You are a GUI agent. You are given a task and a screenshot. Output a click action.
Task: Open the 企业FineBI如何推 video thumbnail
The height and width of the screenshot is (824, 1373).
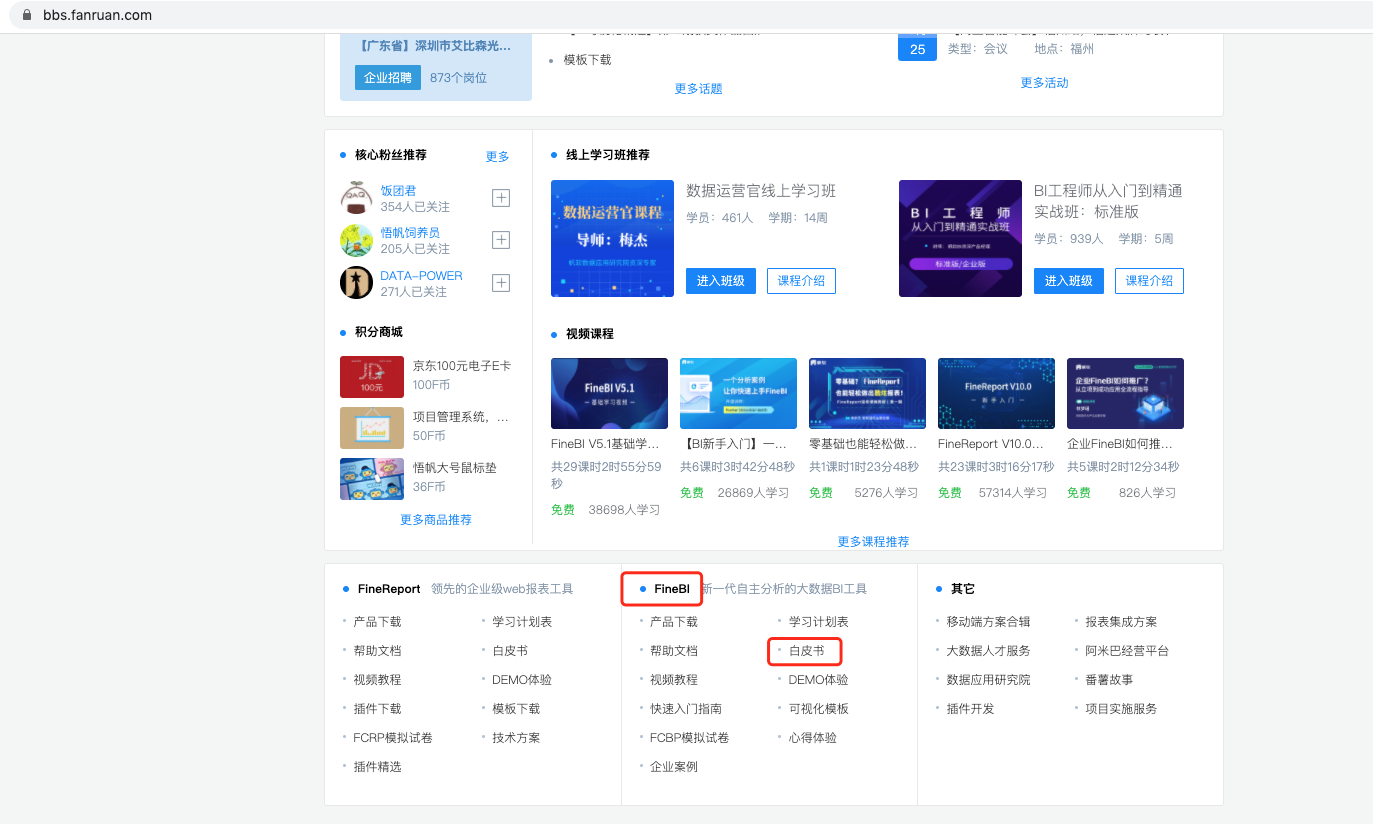coord(1125,393)
